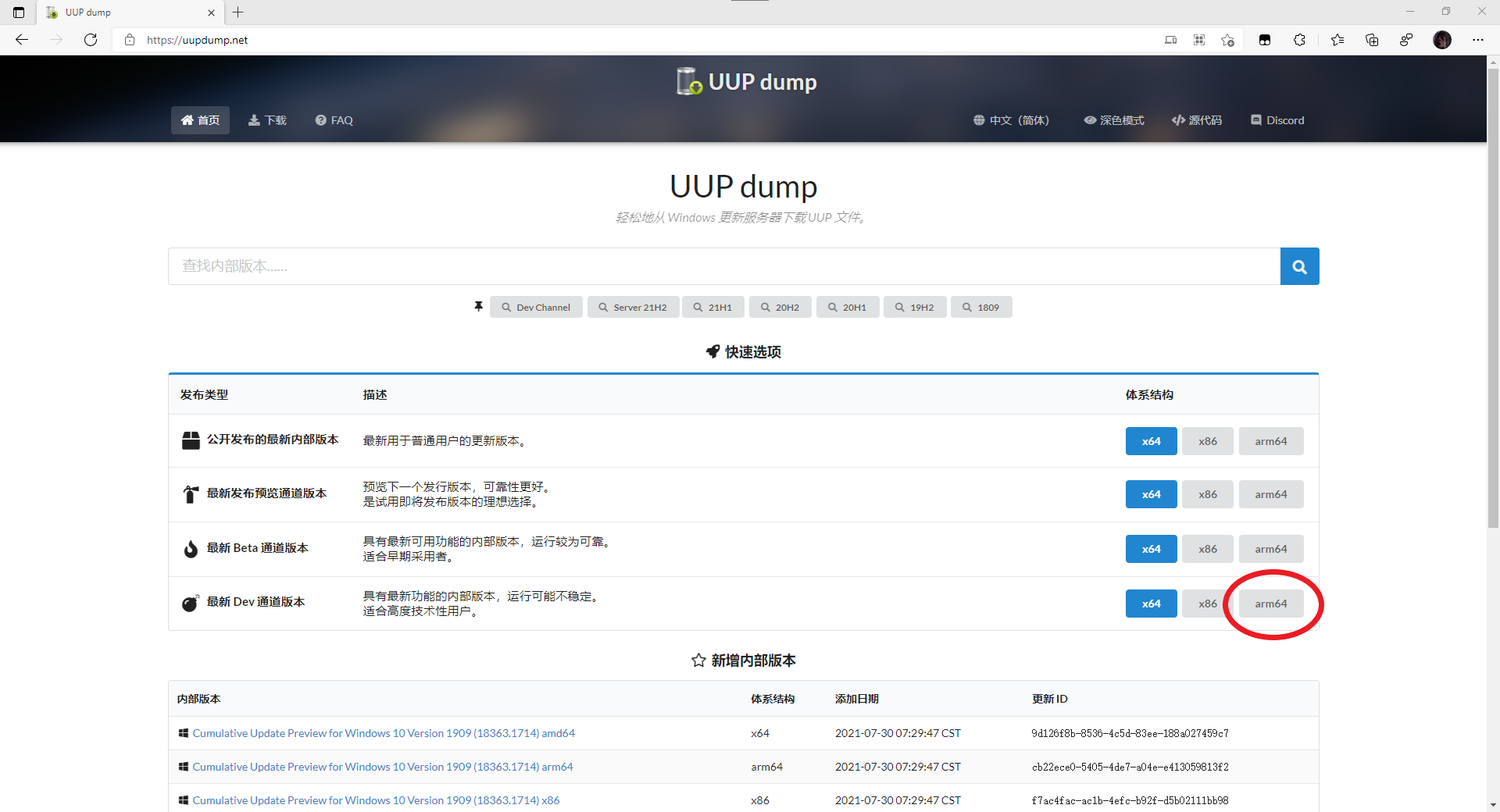This screenshot has width=1500, height=812.
Task: Choose x86 for 最新 Dev 通道版本
Action: 1208,604
